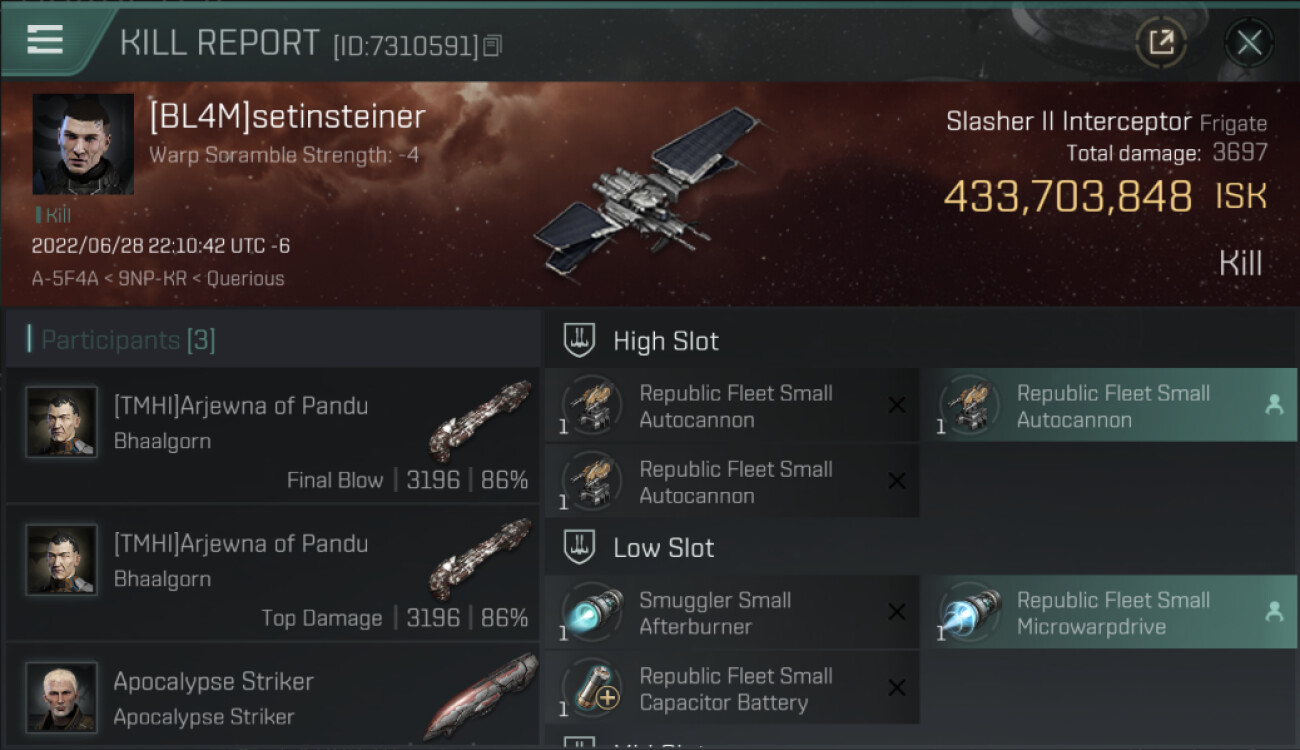
Task: View setinsteiner's pilot portrait
Action: [83, 144]
